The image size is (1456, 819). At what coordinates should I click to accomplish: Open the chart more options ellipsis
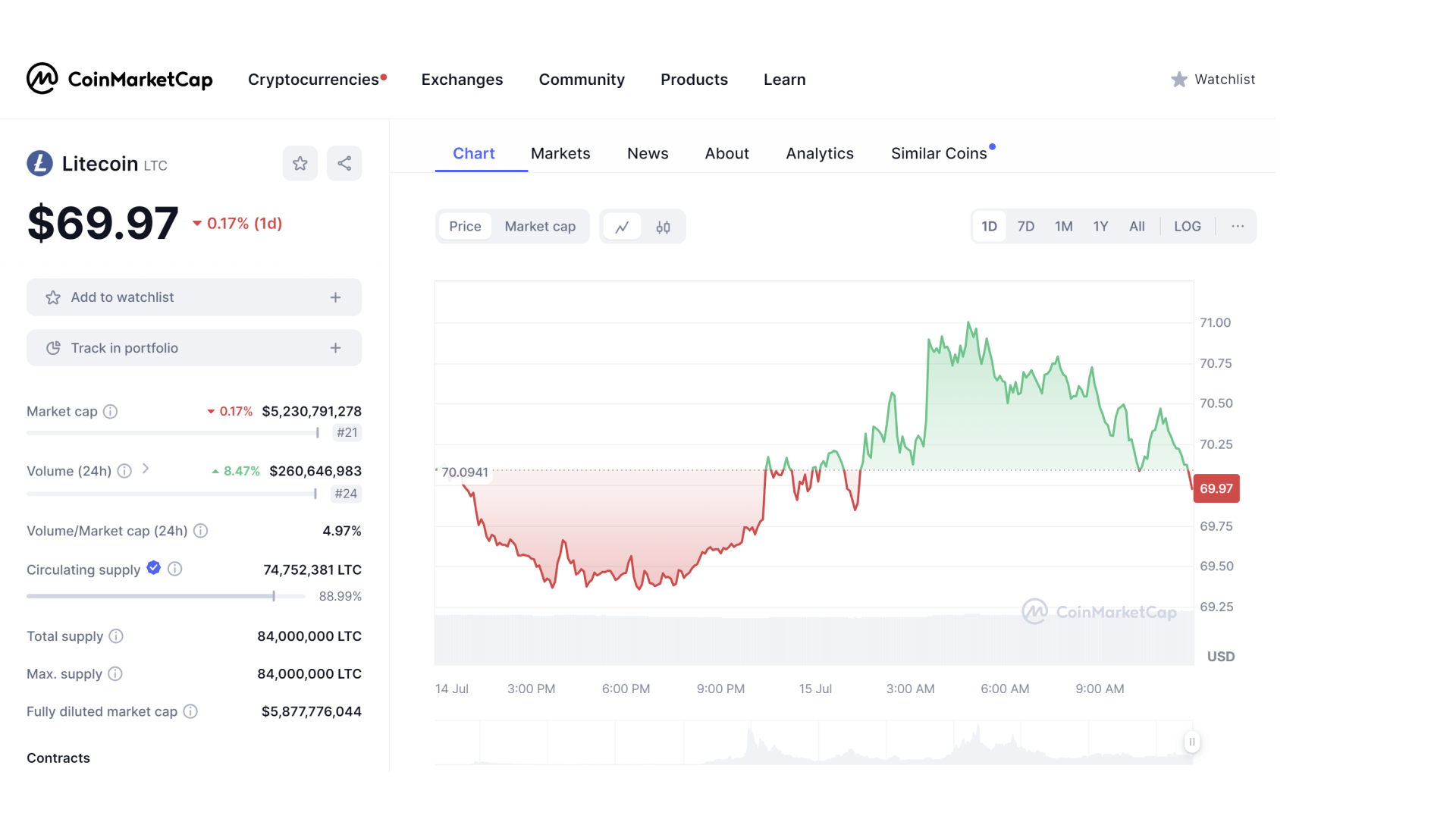click(x=1238, y=226)
